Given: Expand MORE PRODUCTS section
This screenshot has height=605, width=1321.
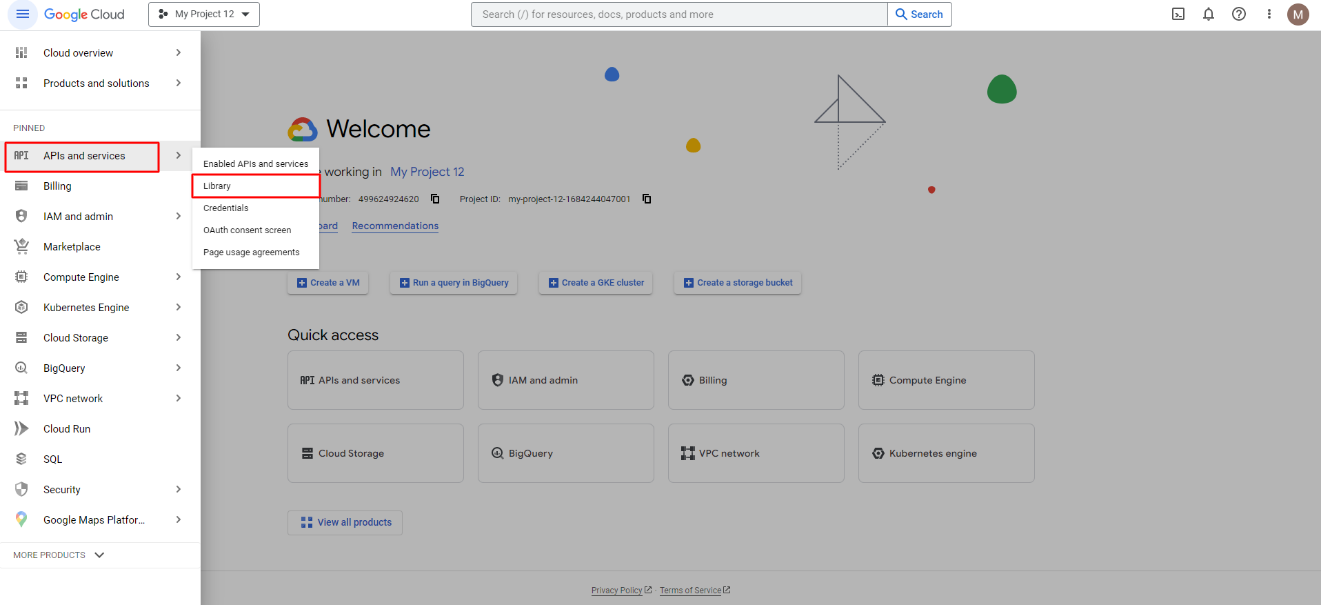Looking at the screenshot, I should point(59,555).
